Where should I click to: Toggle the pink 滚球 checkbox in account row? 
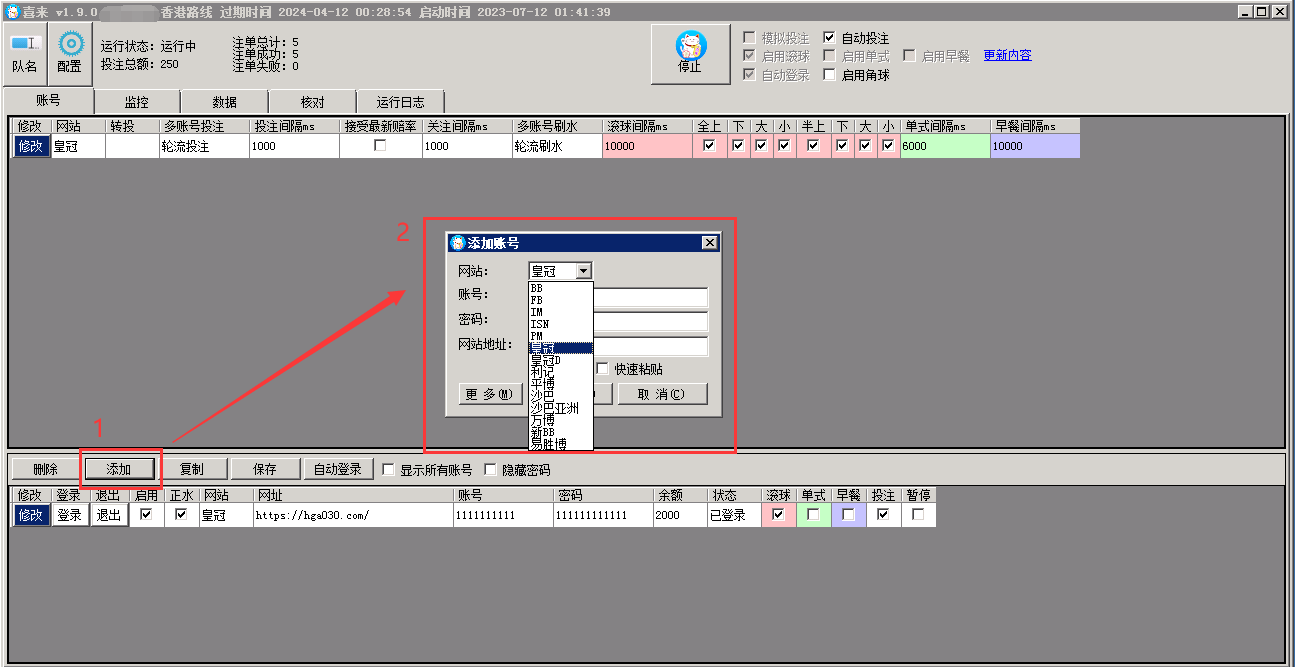click(778, 515)
